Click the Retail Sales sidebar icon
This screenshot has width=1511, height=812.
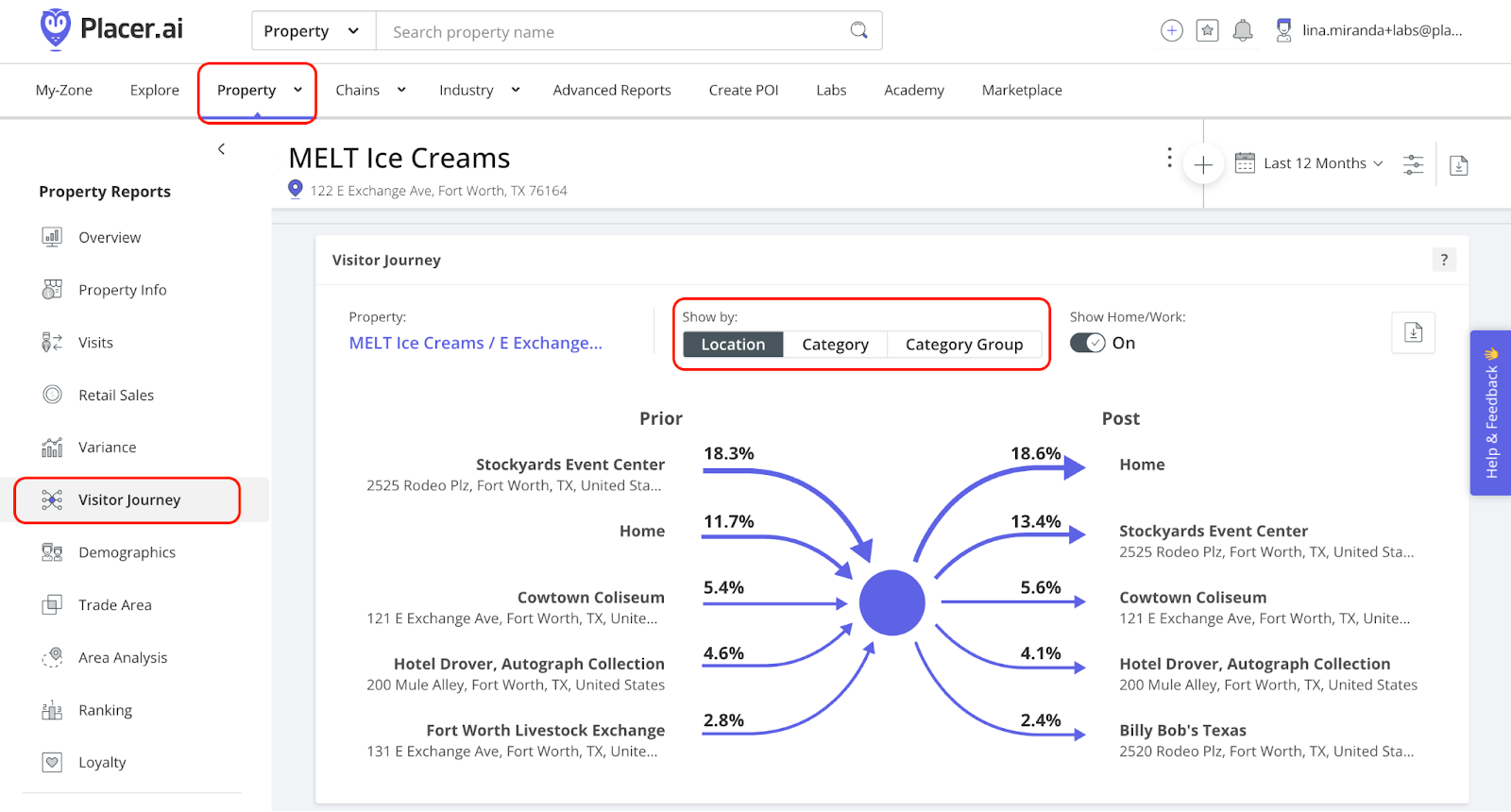tap(52, 395)
